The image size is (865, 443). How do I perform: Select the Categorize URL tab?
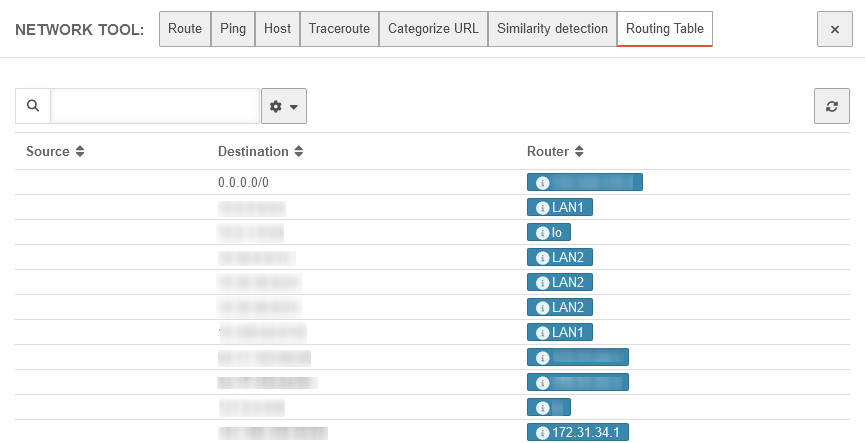tap(433, 29)
